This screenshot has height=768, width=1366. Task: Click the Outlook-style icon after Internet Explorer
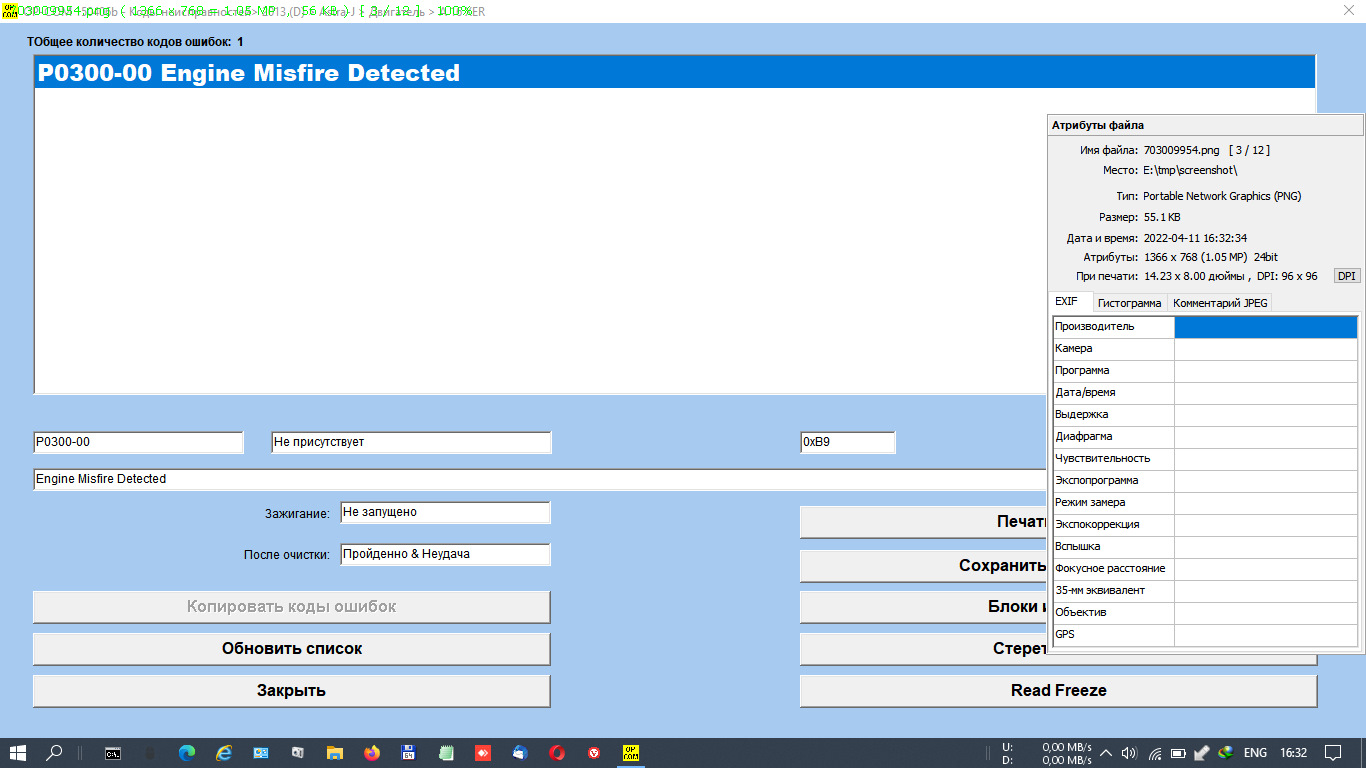click(260, 753)
